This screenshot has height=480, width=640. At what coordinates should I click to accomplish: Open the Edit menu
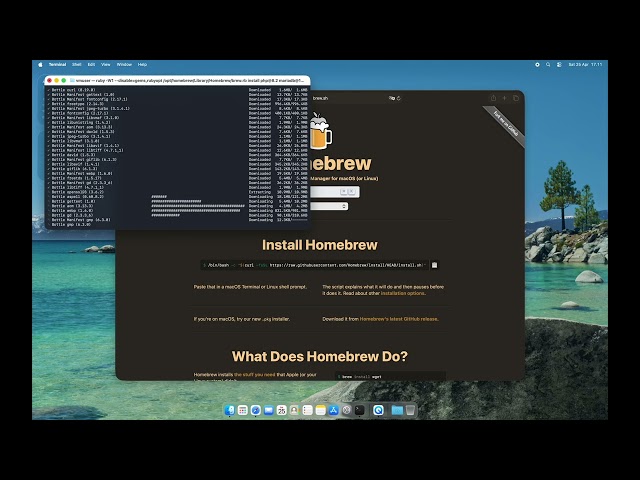91,64
